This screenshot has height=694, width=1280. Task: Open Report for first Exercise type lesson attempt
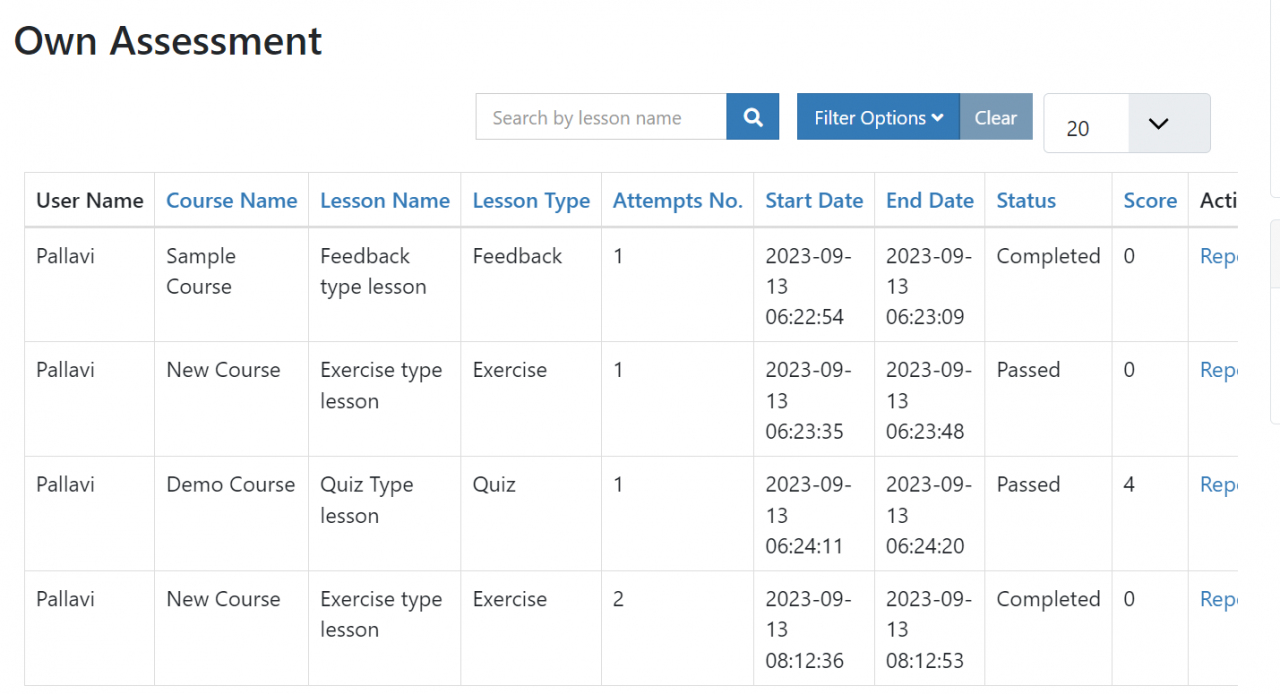pyautogui.click(x=1219, y=370)
